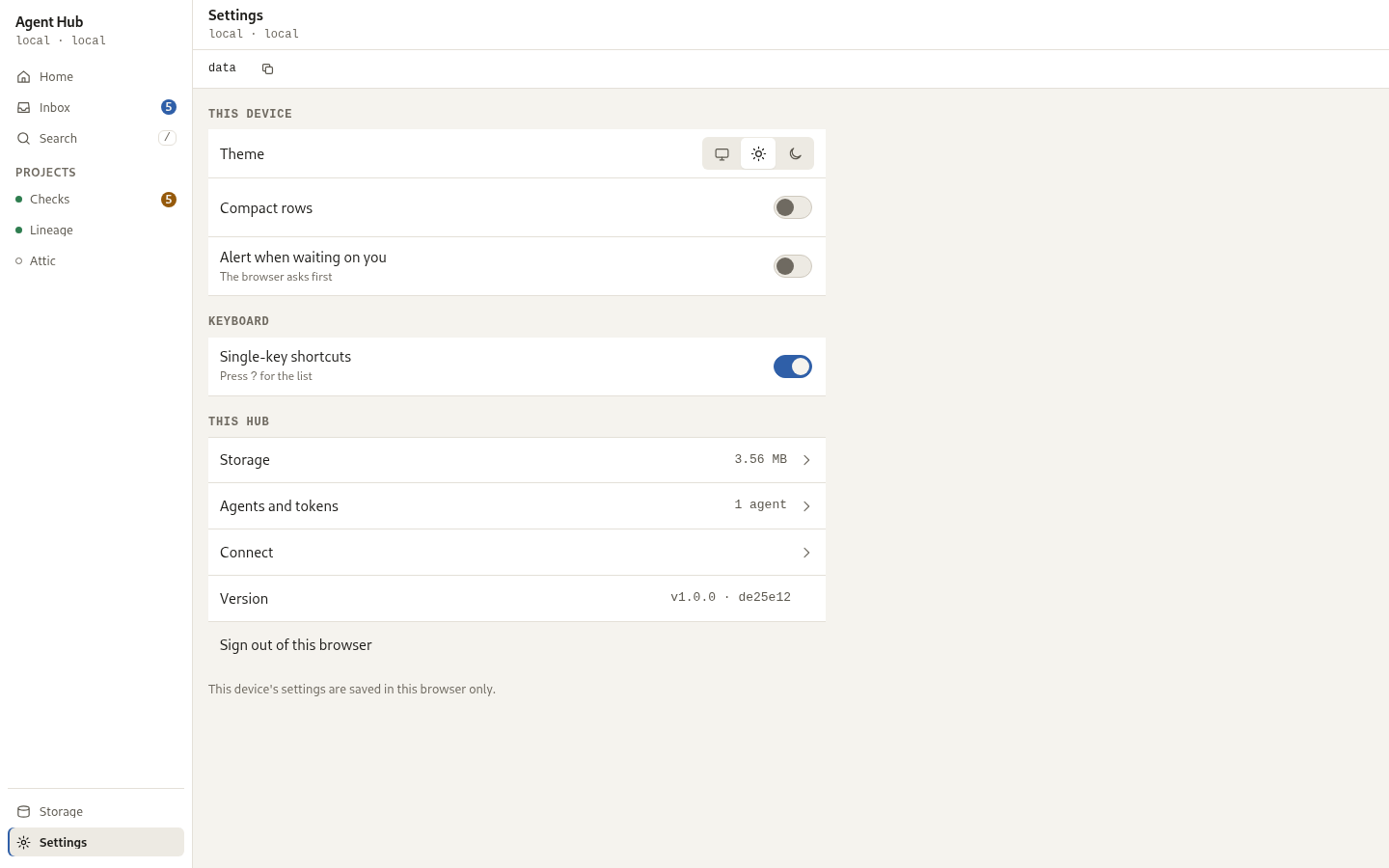Open Agents and tokens row chevron
The width and height of the screenshot is (1389, 868).
(x=806, y=506)
